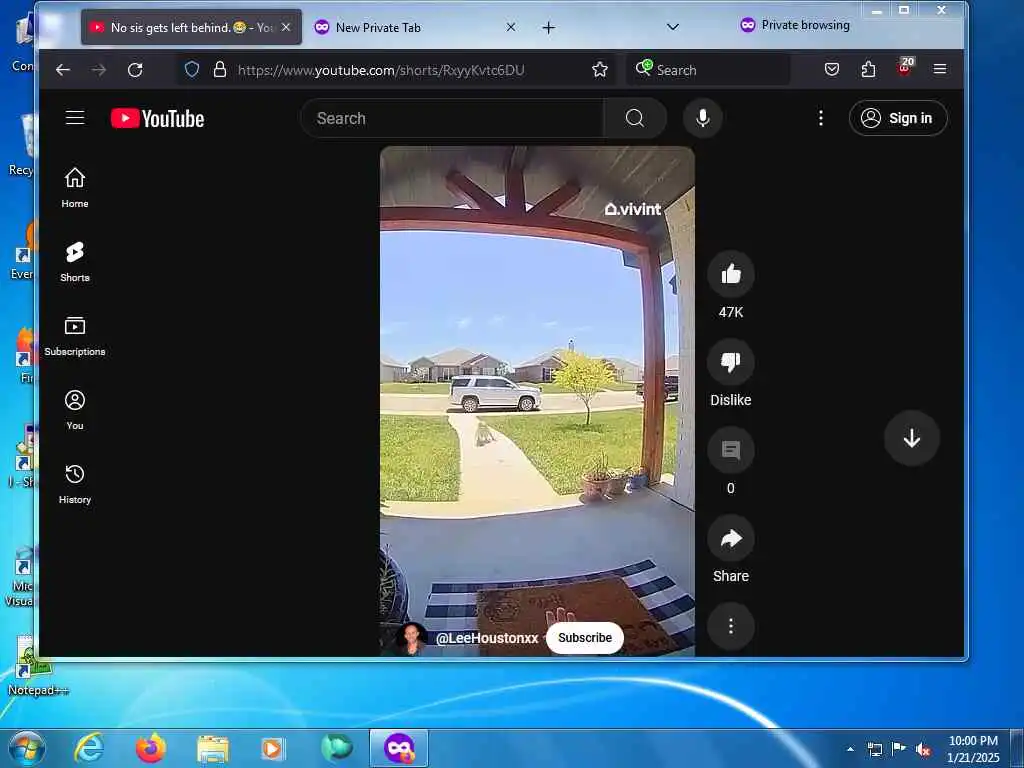The height and width of the screenshot is (768, 1024).
Task: Subscribe to @LeeHoustonxx
Action: pyautogui.click(x=584, y=638)
